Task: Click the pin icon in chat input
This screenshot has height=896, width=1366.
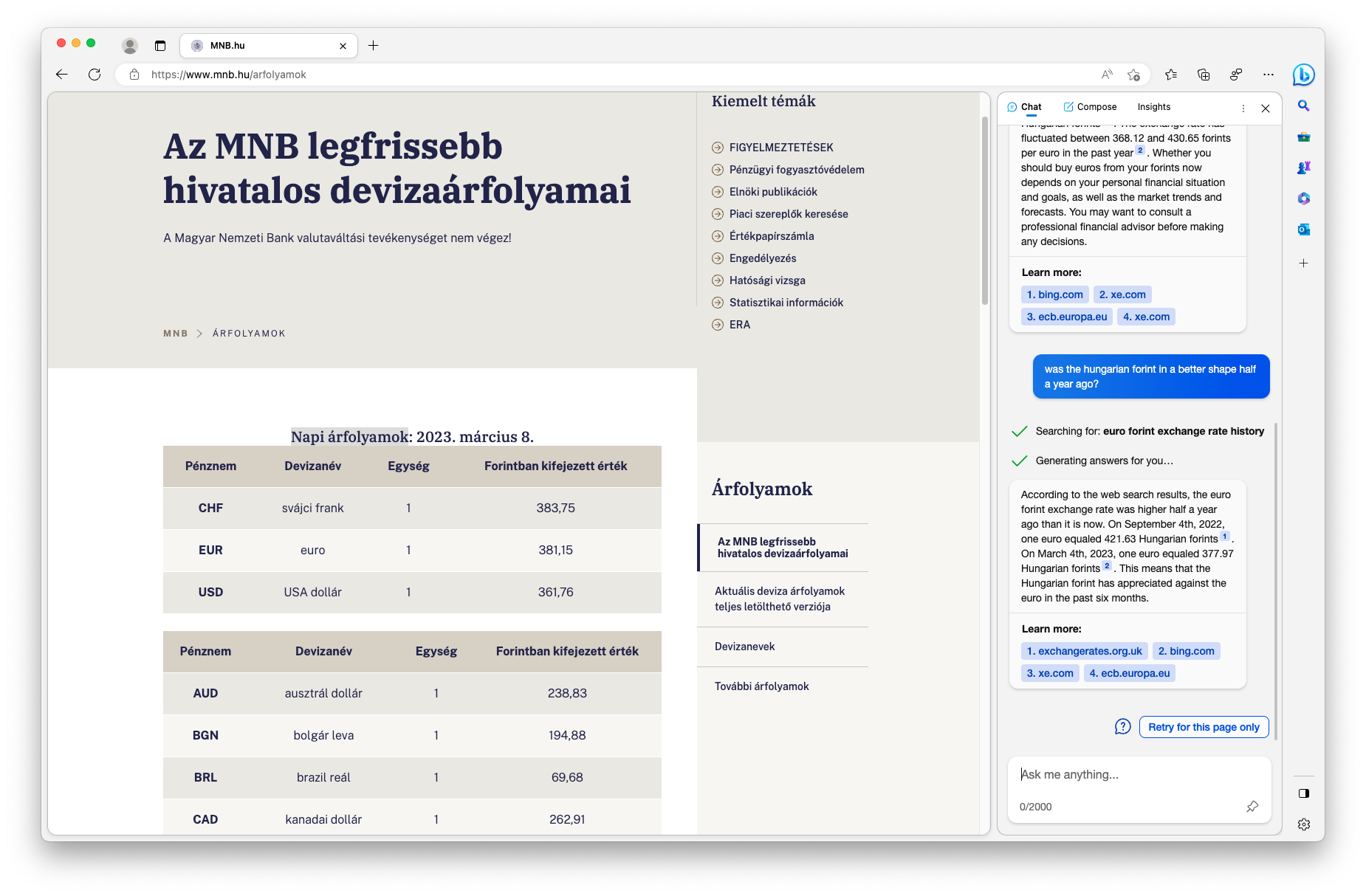Action: coord(1252,807)
